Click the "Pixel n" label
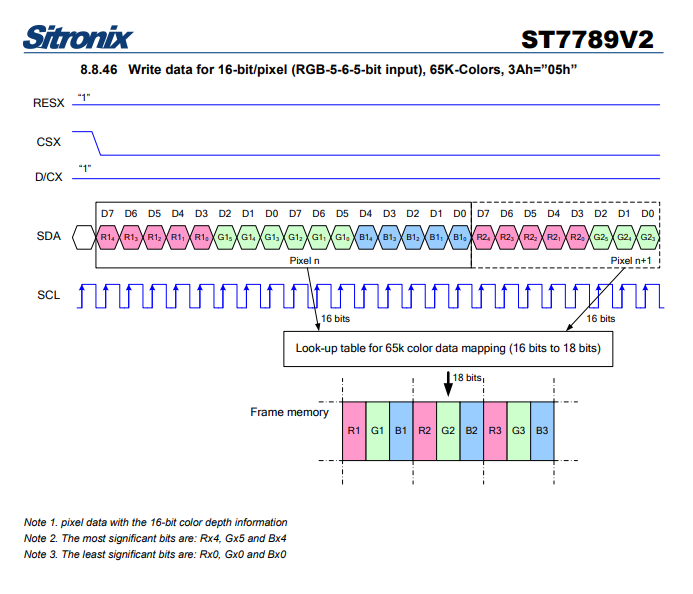The image size is (693, 594). [x=305, y=261]
